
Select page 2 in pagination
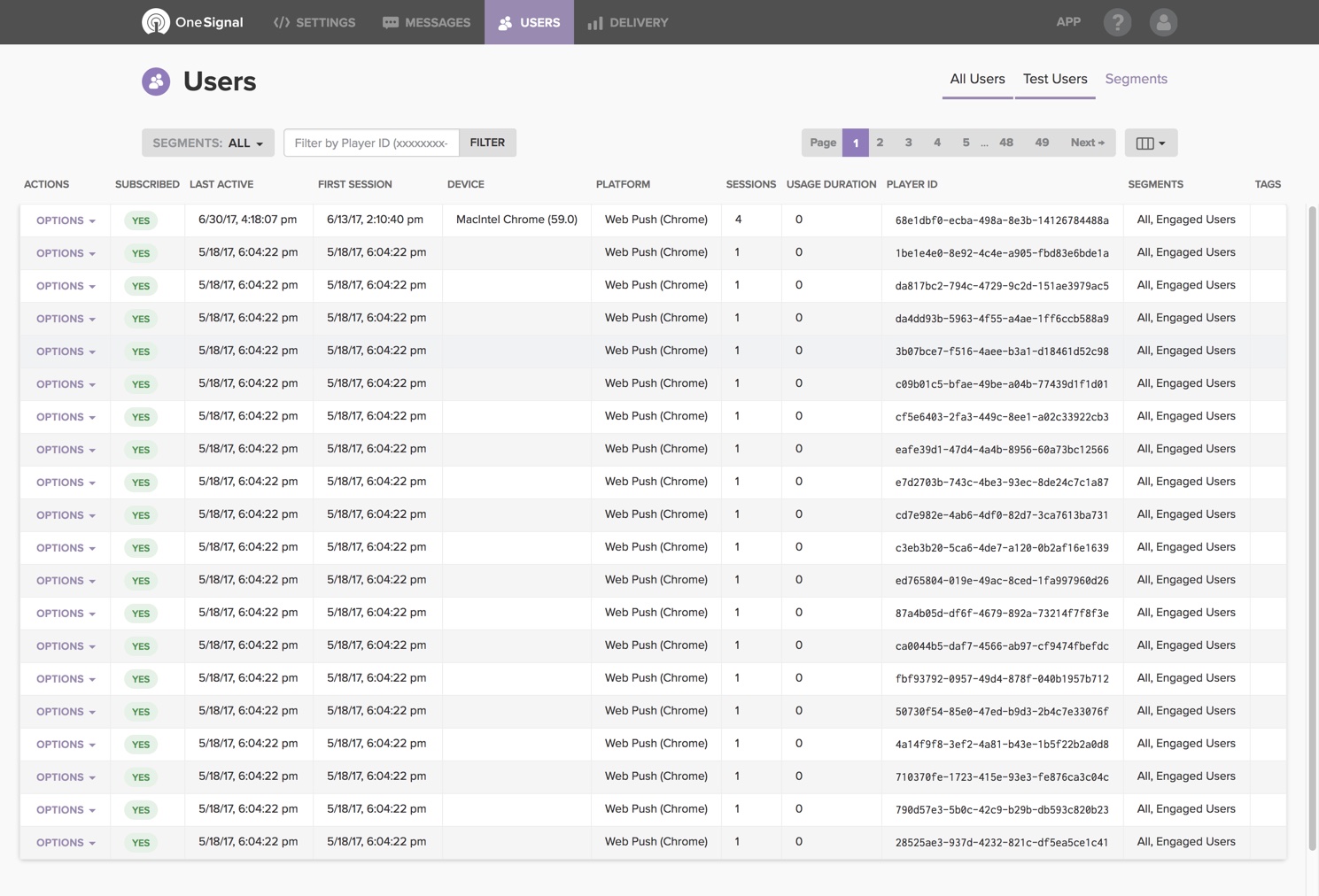click(x=880, y=143)
